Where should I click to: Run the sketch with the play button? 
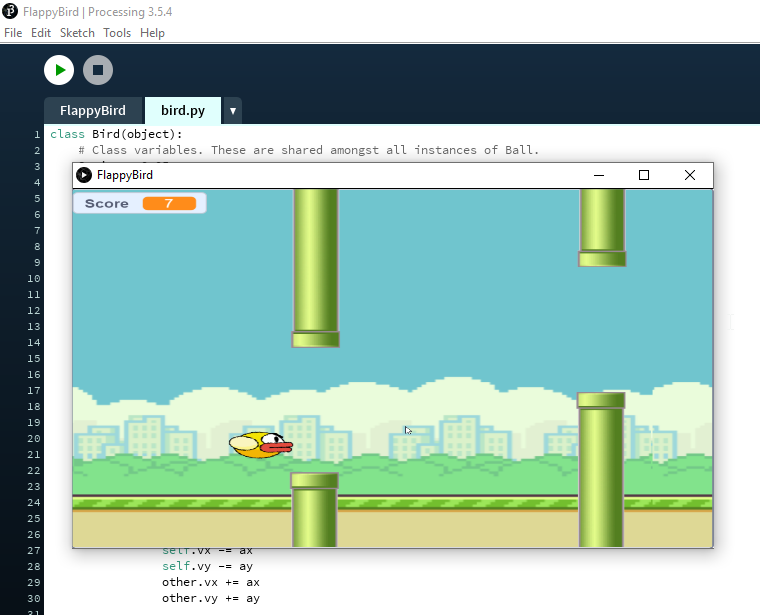[x=59, y=70]
